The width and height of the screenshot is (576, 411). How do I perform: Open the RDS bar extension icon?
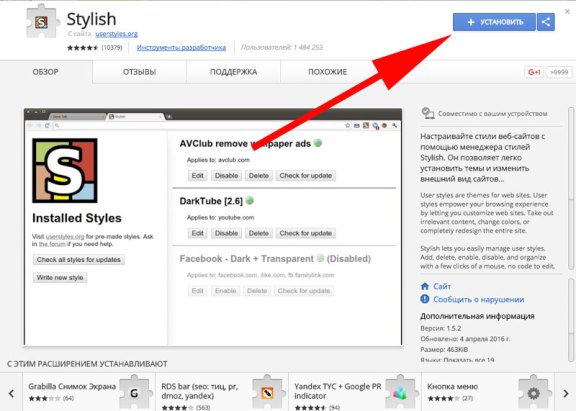(267, 393)
